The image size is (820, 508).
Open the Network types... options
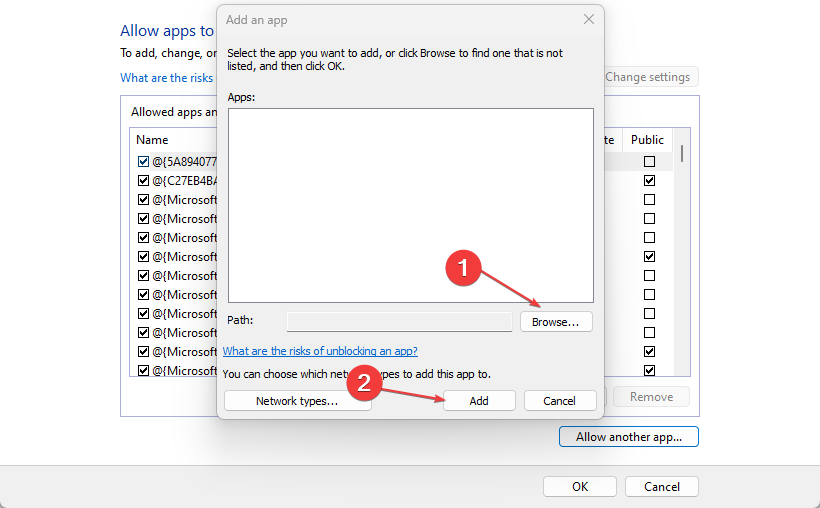click(x=297, y=401)
